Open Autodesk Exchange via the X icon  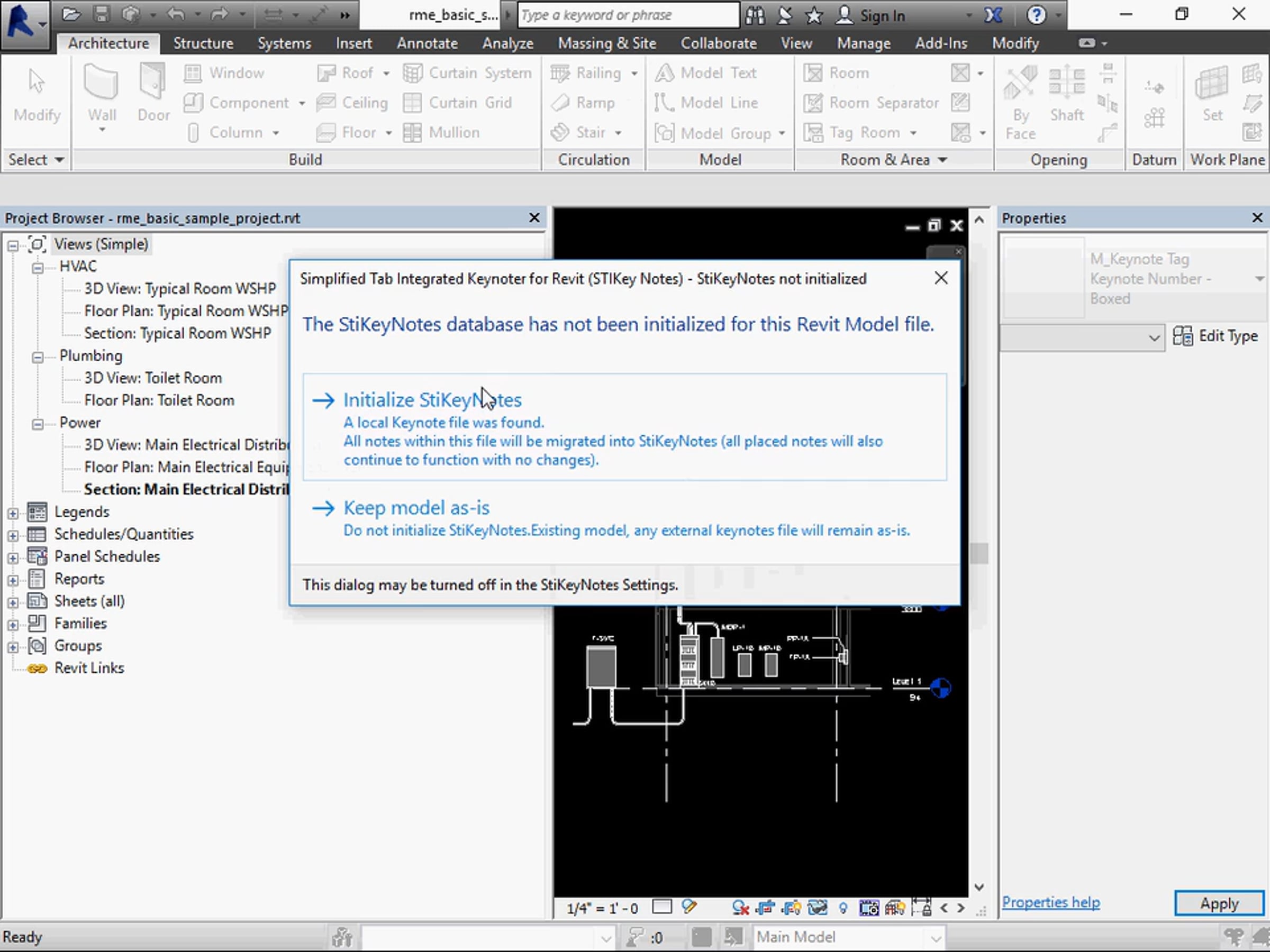click(993, 15)
